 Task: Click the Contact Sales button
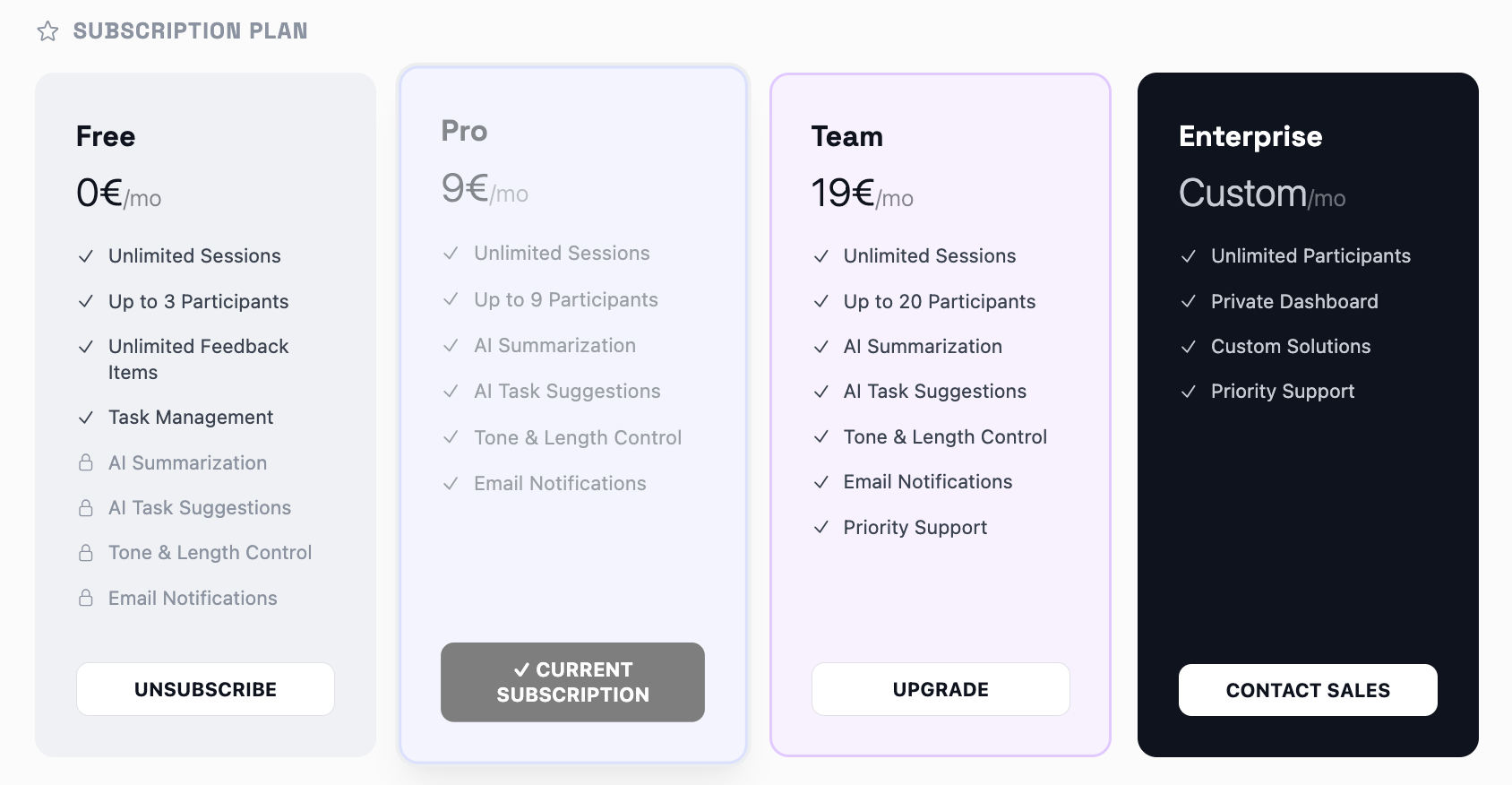coord(1308,690)
